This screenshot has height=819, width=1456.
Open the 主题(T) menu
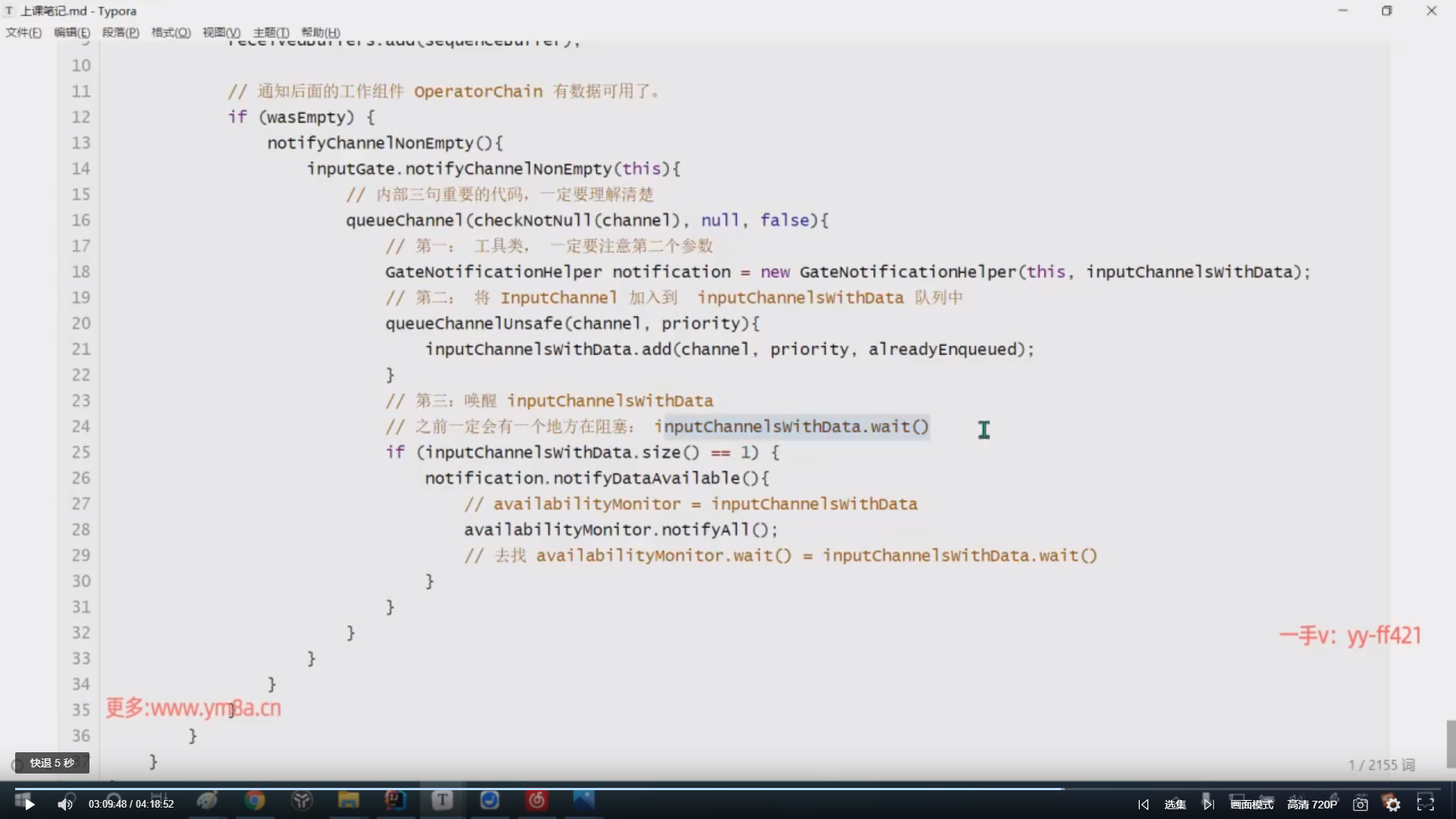pyautogui.click(x=271, y=33)
